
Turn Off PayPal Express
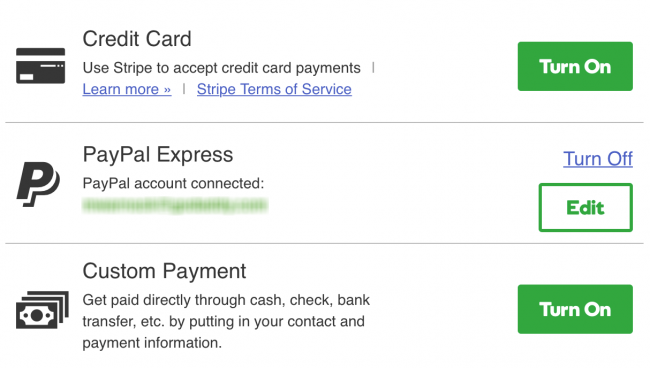pos(598,159)
